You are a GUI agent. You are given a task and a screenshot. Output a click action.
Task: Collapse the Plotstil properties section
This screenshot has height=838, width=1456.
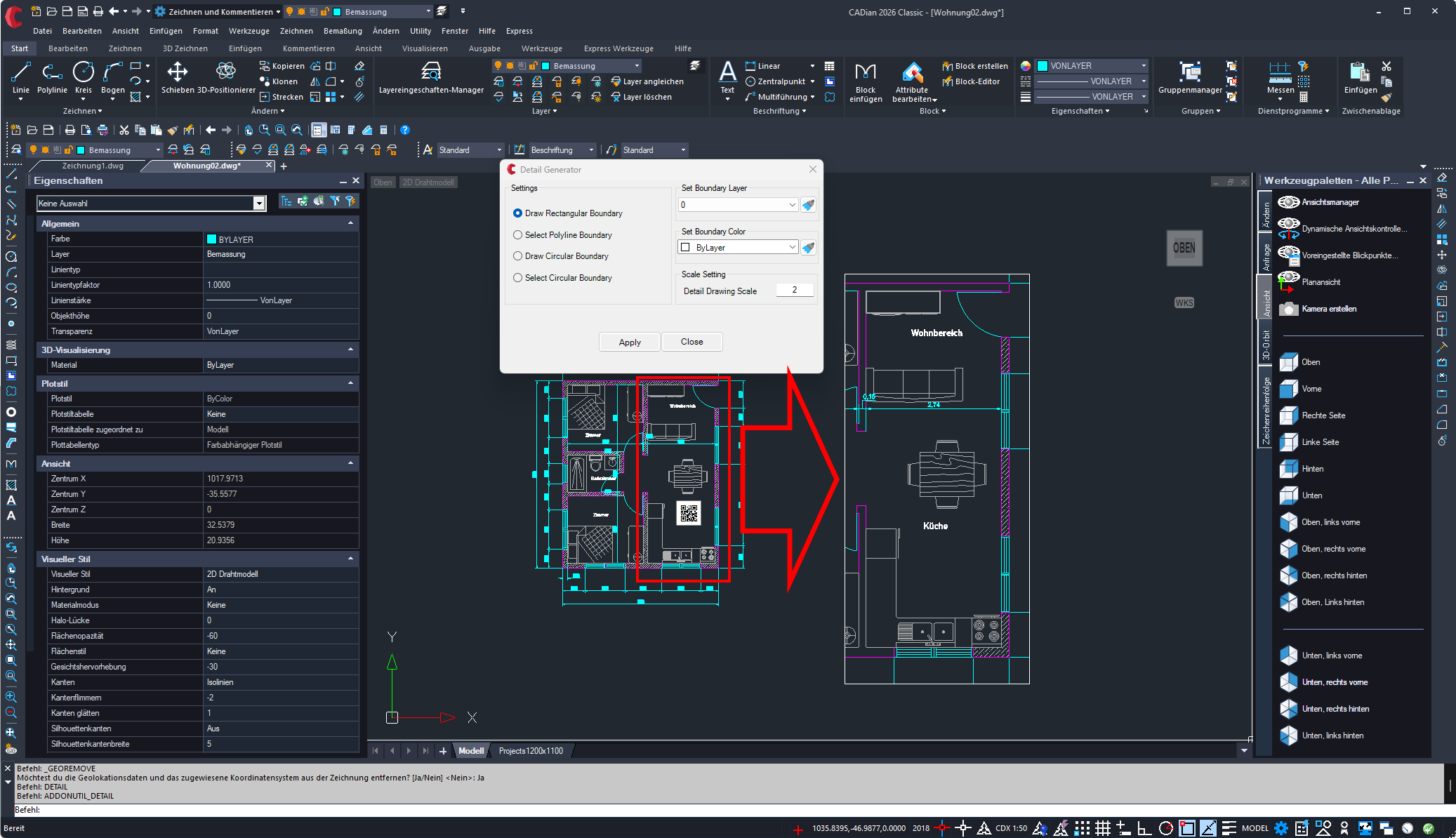pyautogui.click(x=350, y=383)
